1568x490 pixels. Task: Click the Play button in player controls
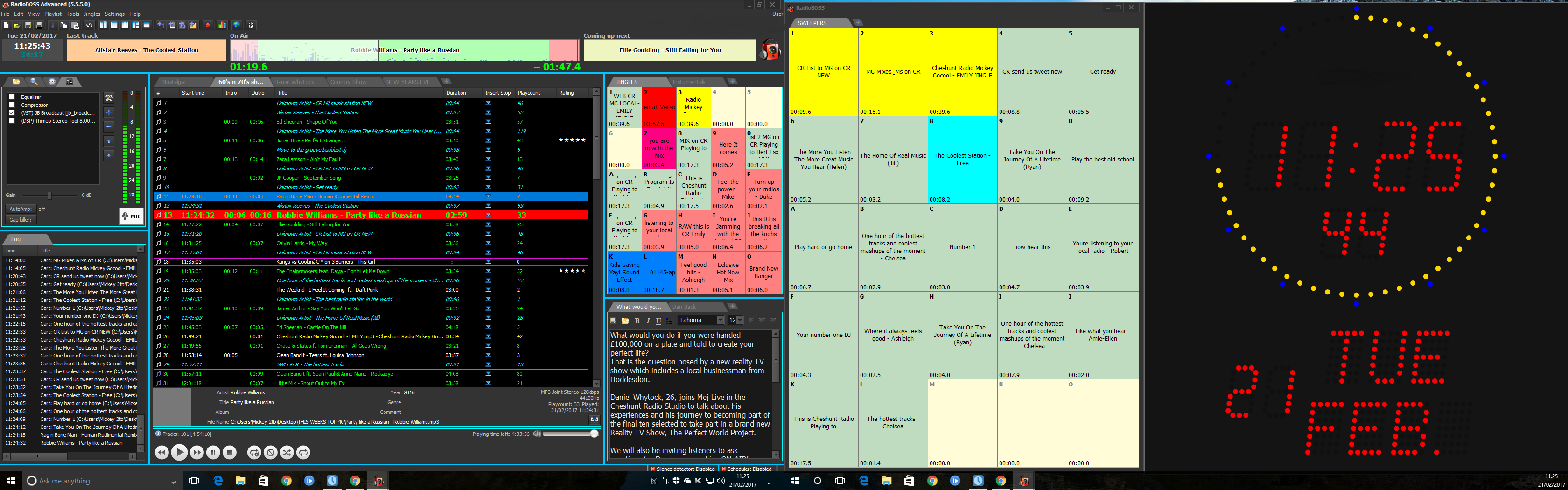pos(179,452)
